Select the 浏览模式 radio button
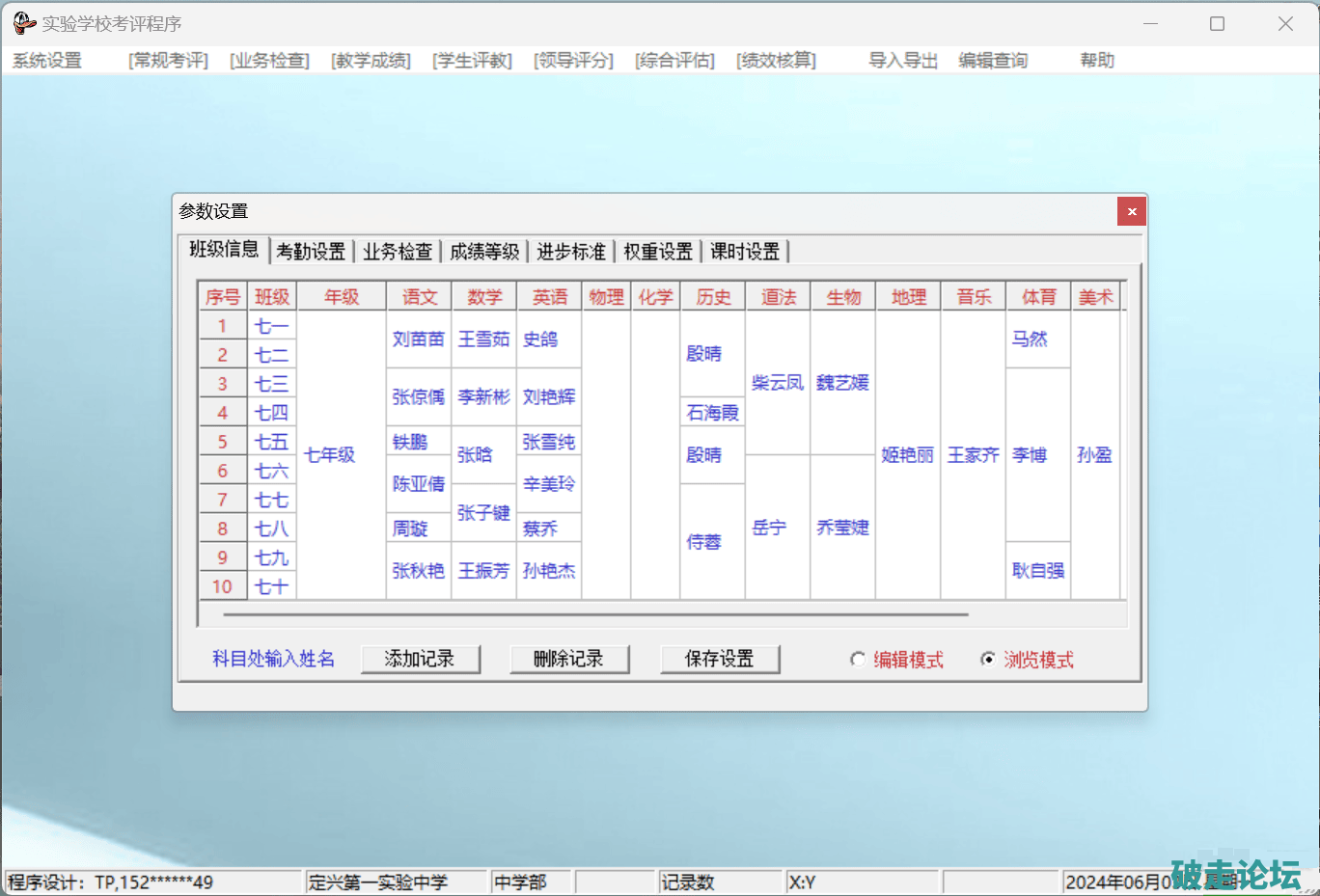The width and height of the screenshot is (1320, 896). (988, 660)
